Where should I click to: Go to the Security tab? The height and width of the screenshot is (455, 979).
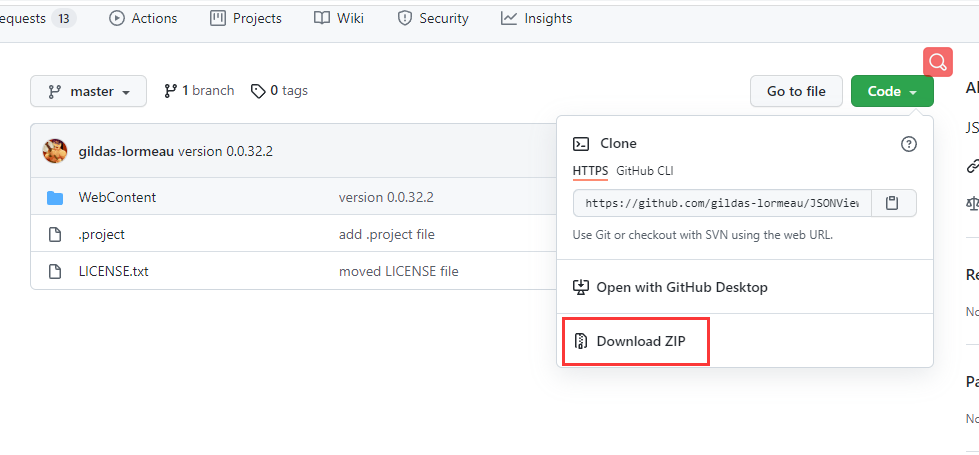click(x=433, y=18)
